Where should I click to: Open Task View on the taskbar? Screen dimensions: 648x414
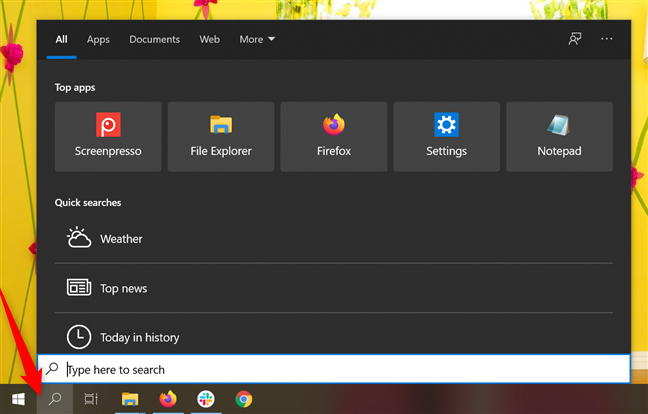click(x=91, y=399)
